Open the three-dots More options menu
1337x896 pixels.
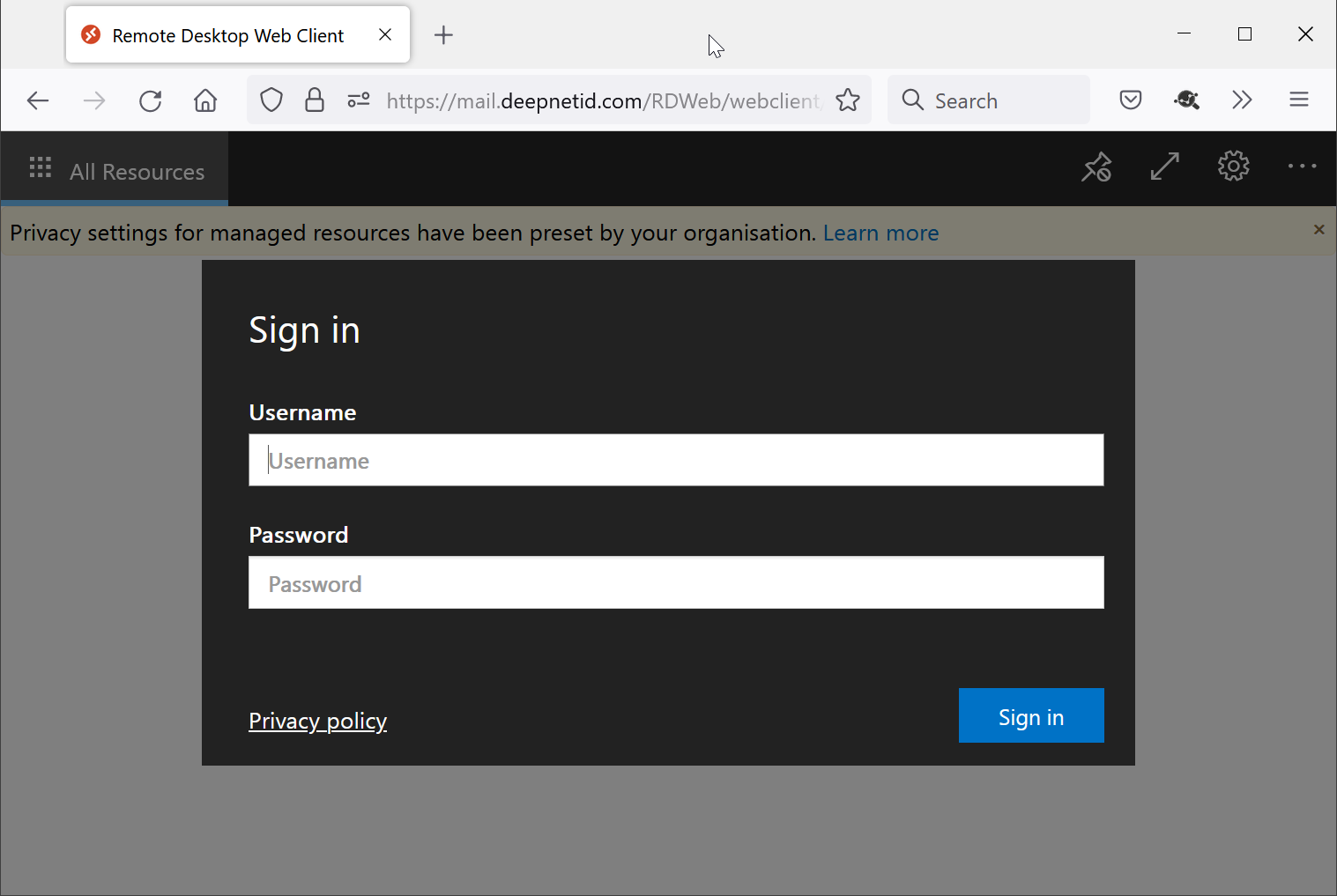(1301, 167)
